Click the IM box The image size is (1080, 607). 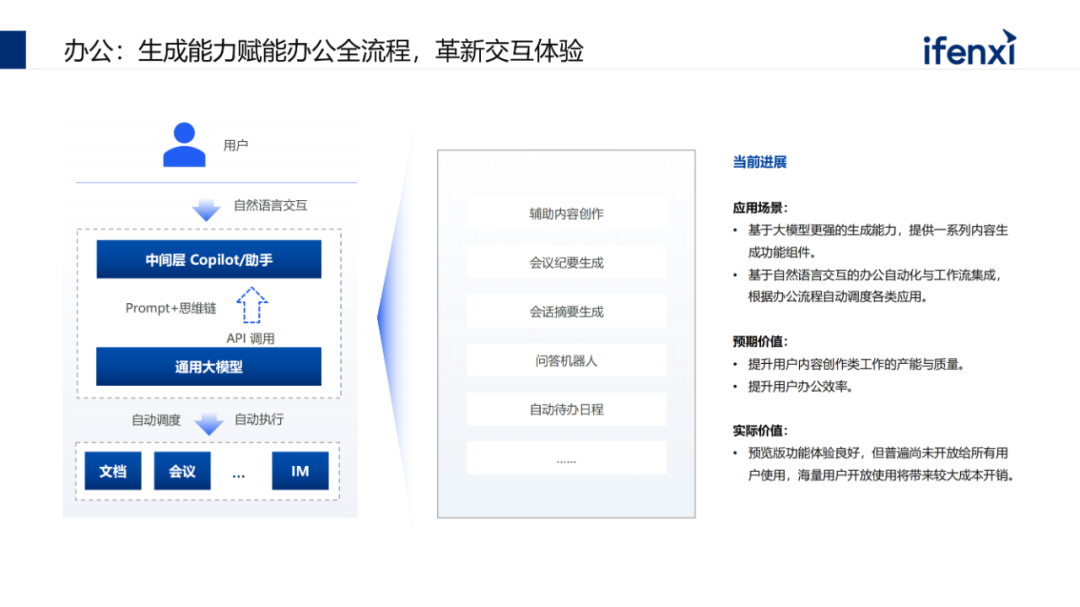click(x=300, y=471)
